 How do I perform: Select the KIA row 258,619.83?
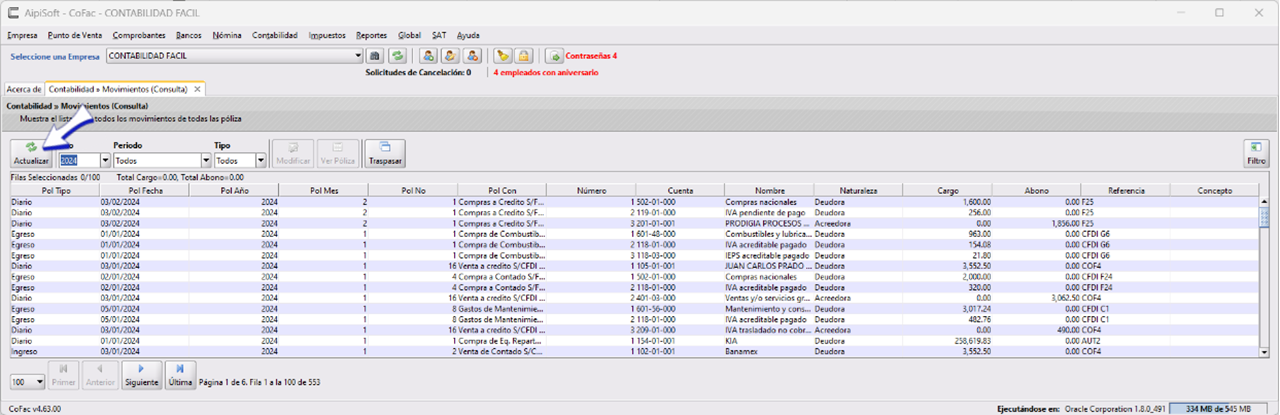point(633,341)
